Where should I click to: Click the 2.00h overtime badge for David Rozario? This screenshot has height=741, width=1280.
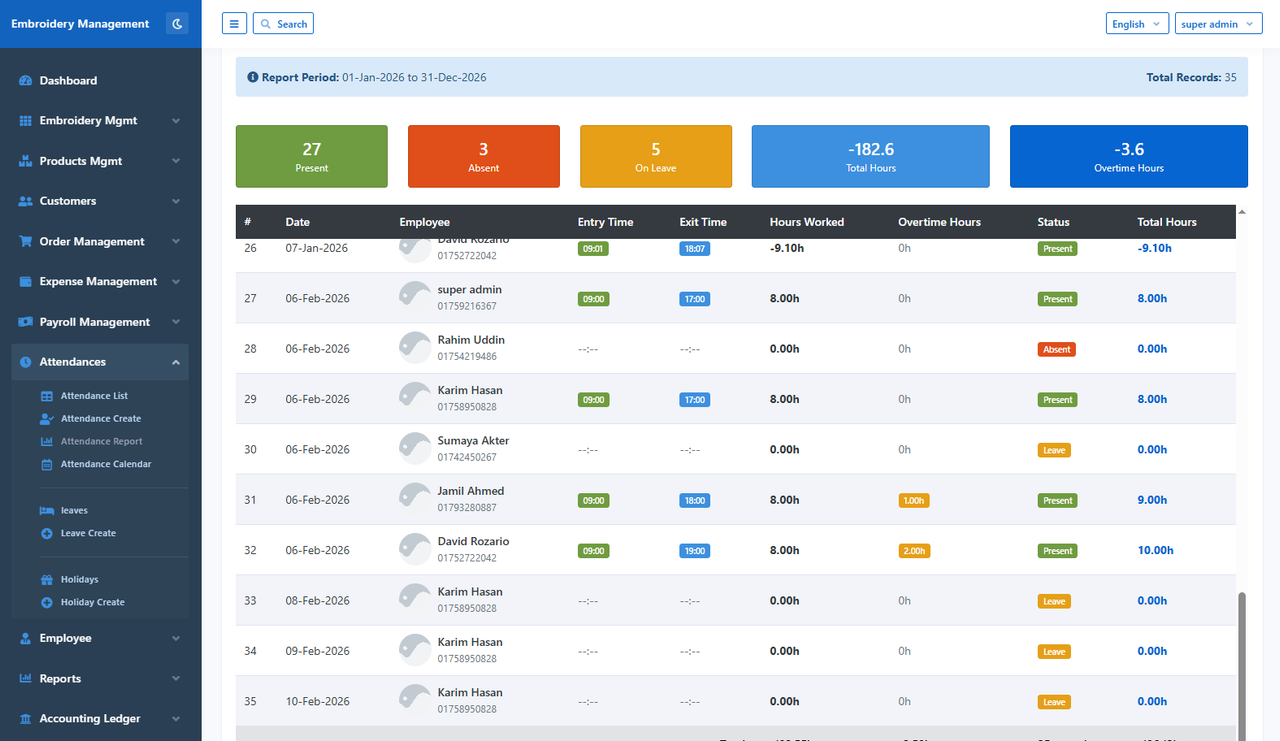[914, 551]
